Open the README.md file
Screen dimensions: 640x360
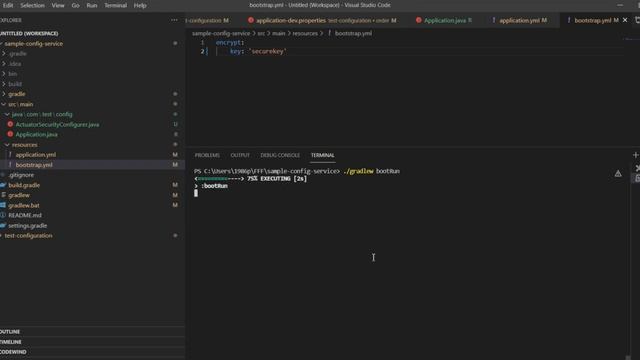25,215
